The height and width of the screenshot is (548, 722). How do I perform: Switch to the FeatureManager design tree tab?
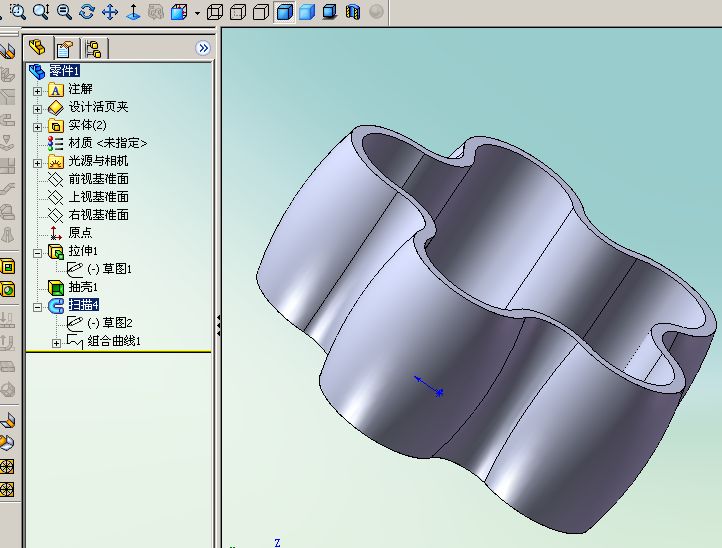tap(38, 47)
